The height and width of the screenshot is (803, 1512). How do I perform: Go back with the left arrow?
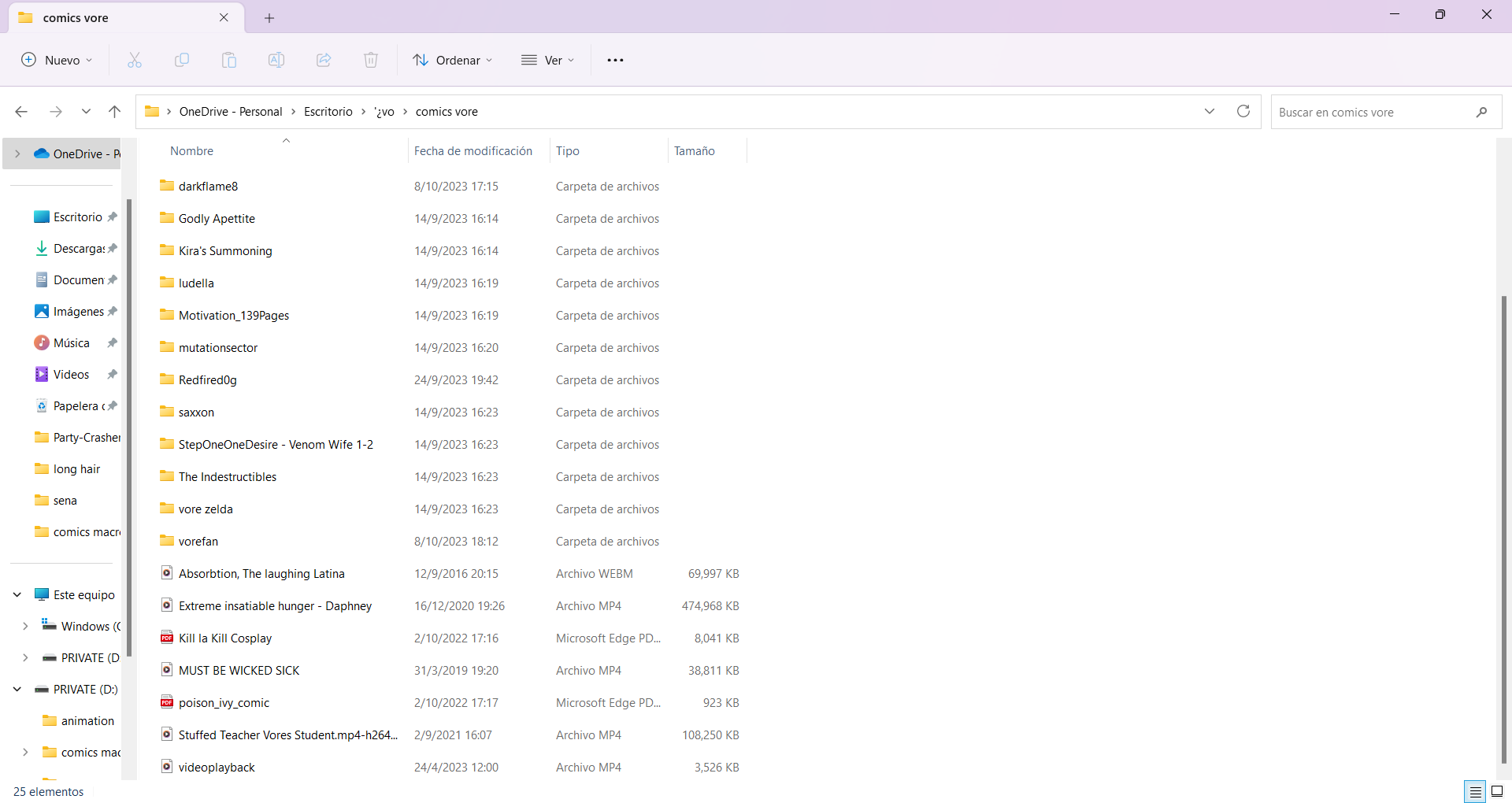(21, 112)
